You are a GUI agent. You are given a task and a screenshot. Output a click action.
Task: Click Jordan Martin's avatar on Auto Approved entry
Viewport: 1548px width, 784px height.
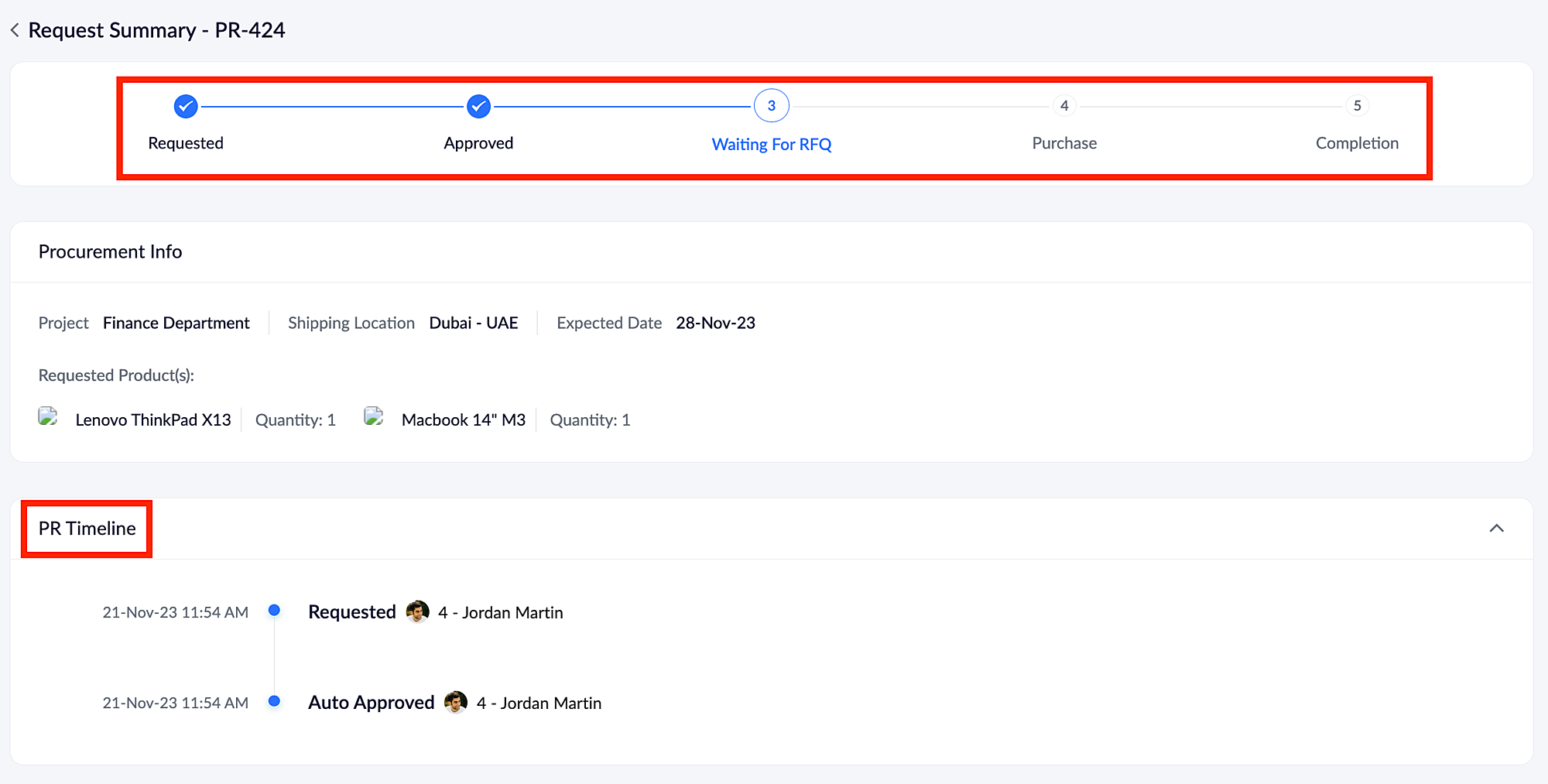click(x=456, y=702)
